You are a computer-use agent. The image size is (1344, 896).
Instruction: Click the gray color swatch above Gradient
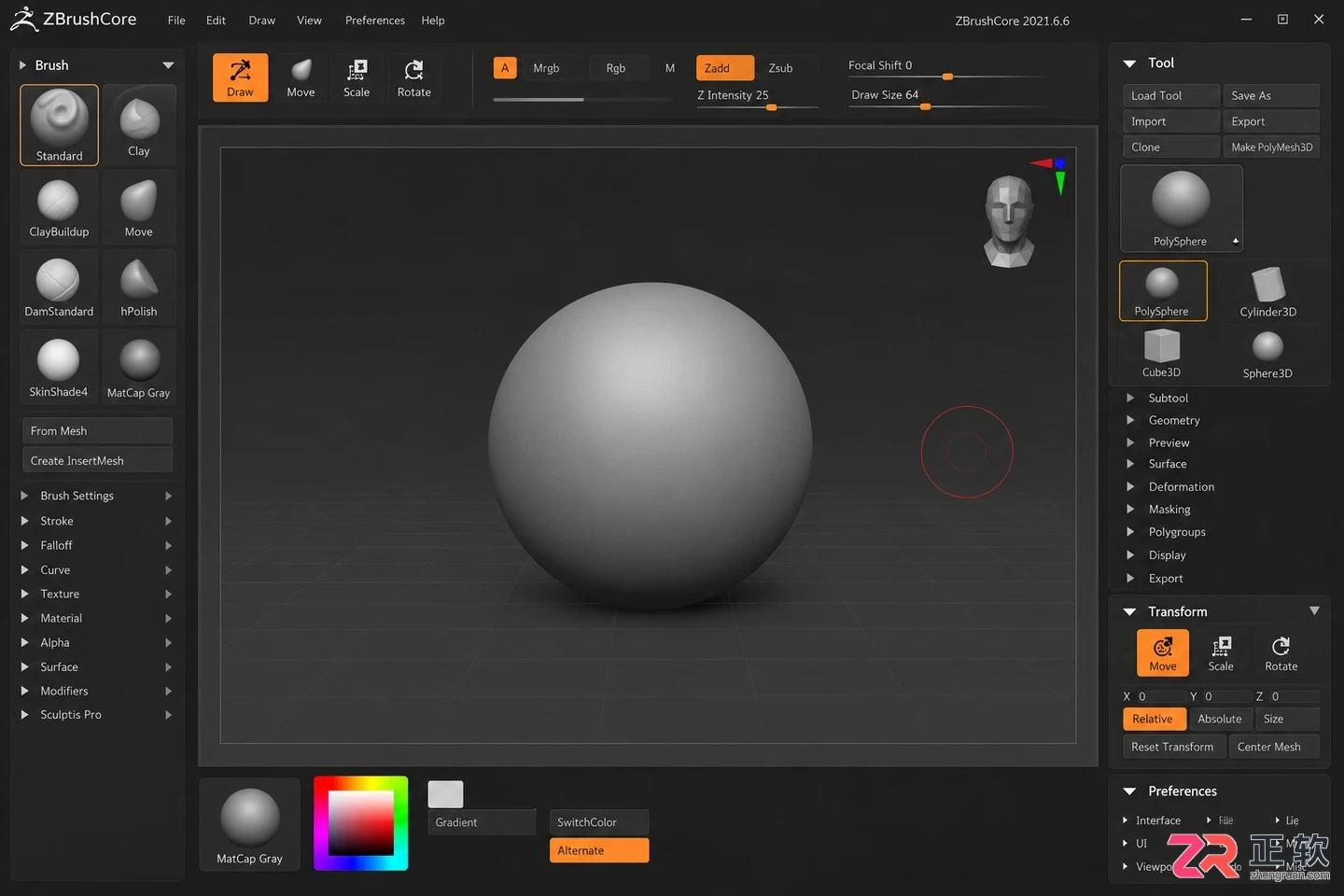pos(445,793)
